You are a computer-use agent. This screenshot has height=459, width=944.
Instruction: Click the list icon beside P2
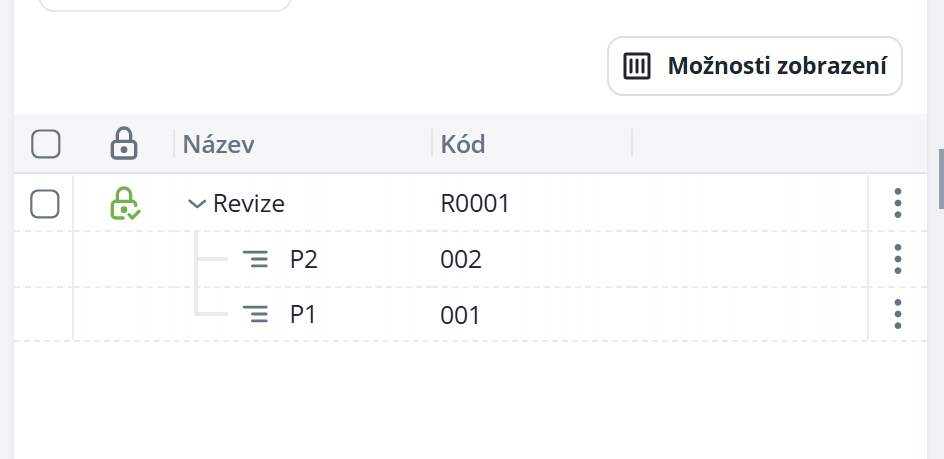[257, 260]
